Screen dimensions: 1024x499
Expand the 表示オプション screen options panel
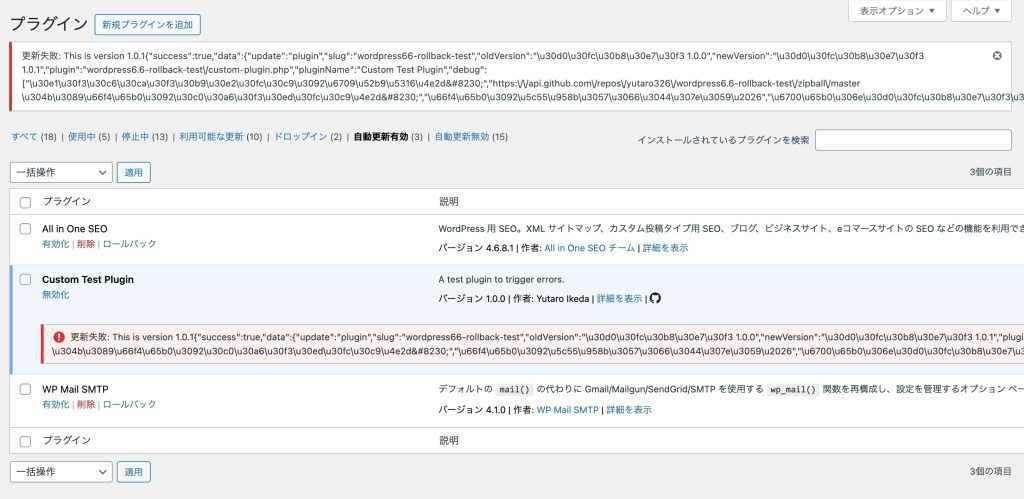pyautogui.click(x=897, y=11)
